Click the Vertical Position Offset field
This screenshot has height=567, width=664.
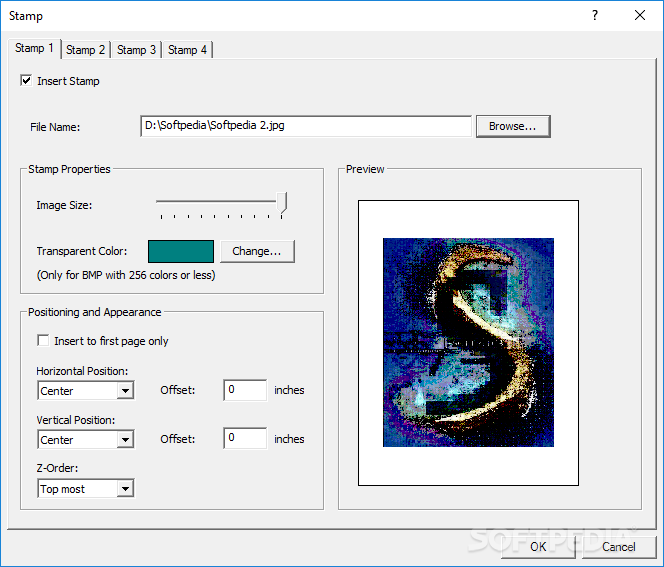[245, 438]
